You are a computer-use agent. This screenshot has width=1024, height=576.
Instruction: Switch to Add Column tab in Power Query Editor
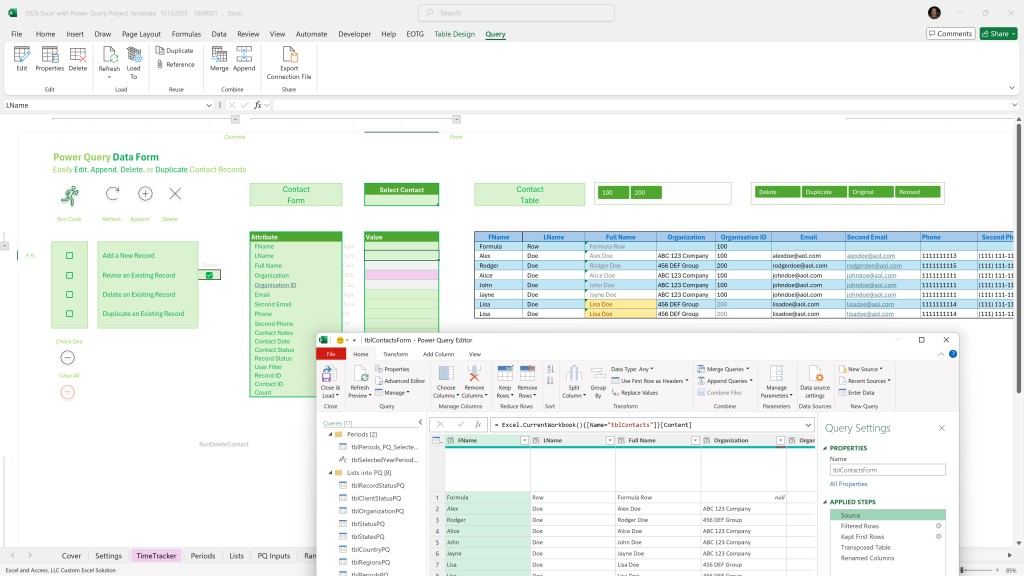(x=438, y=354)
